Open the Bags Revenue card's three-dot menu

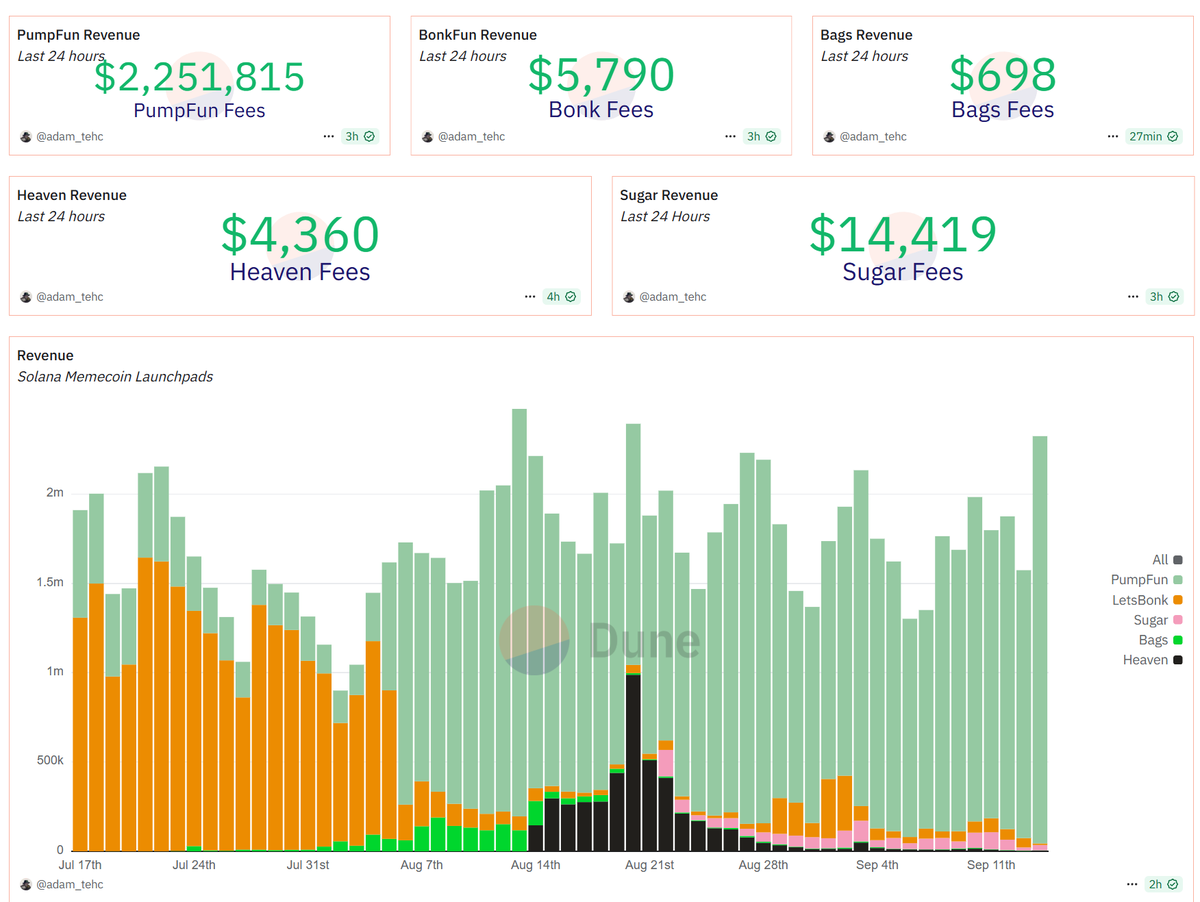click(x=1113, y=136)
